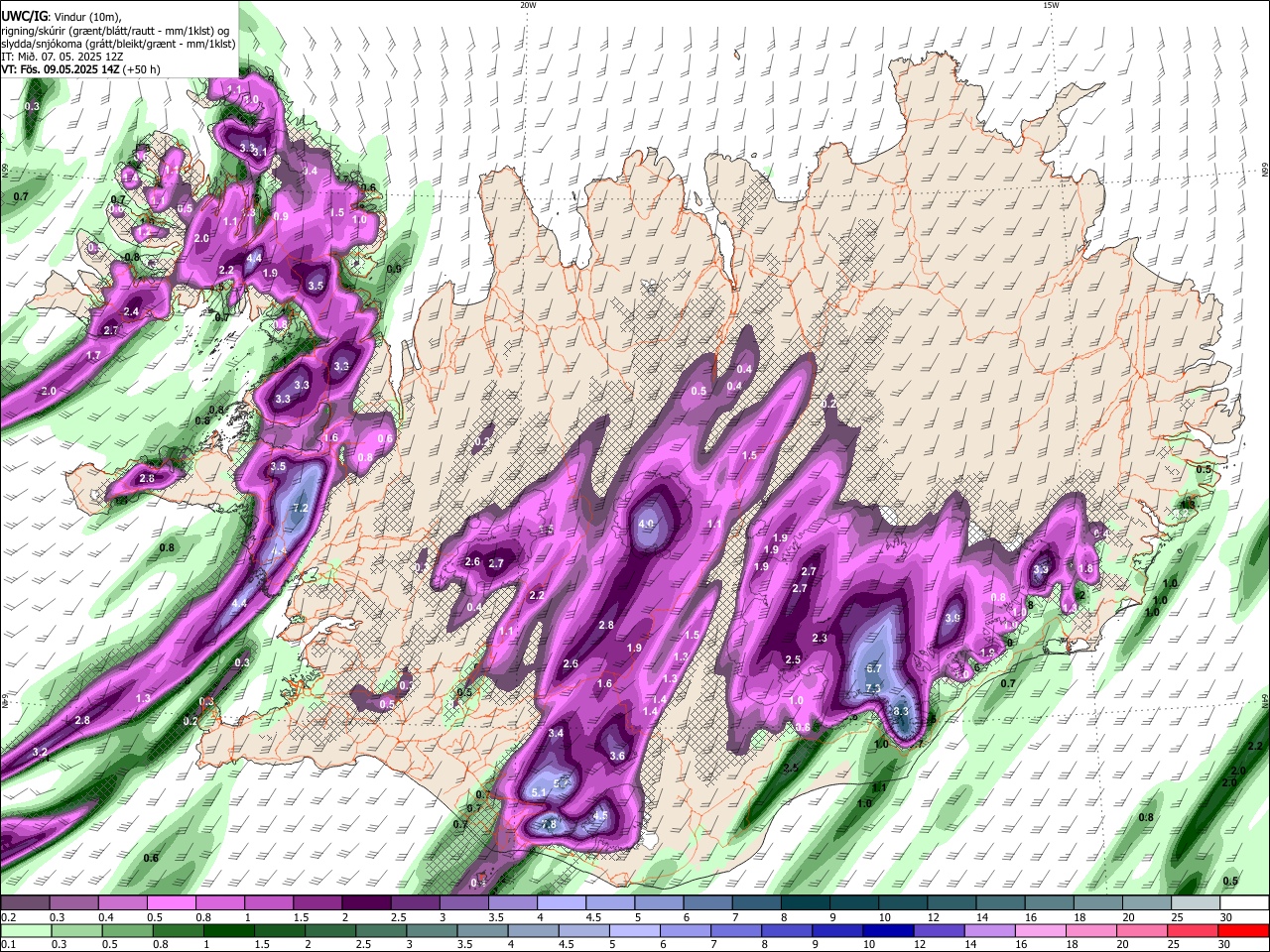This screenshot has height=952, width=1270.
Task: Select the 3.2 value on the southwest band
Action: pos(40,753)
